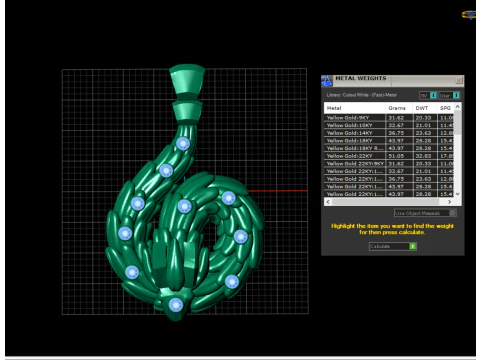The image size is (480, 360).
Task: Click the table's scroll left arrow
Action: pos(328,202)
